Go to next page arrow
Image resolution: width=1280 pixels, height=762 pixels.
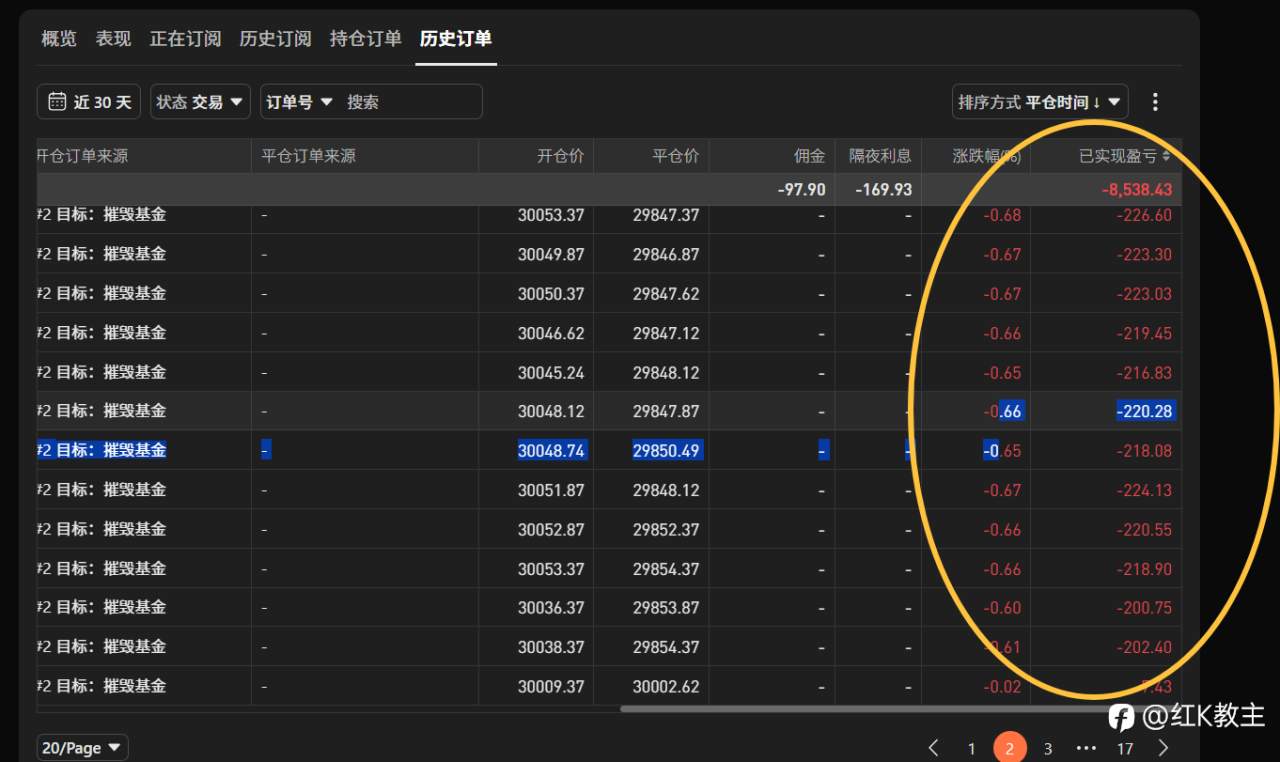click(x=1163, y=747)
